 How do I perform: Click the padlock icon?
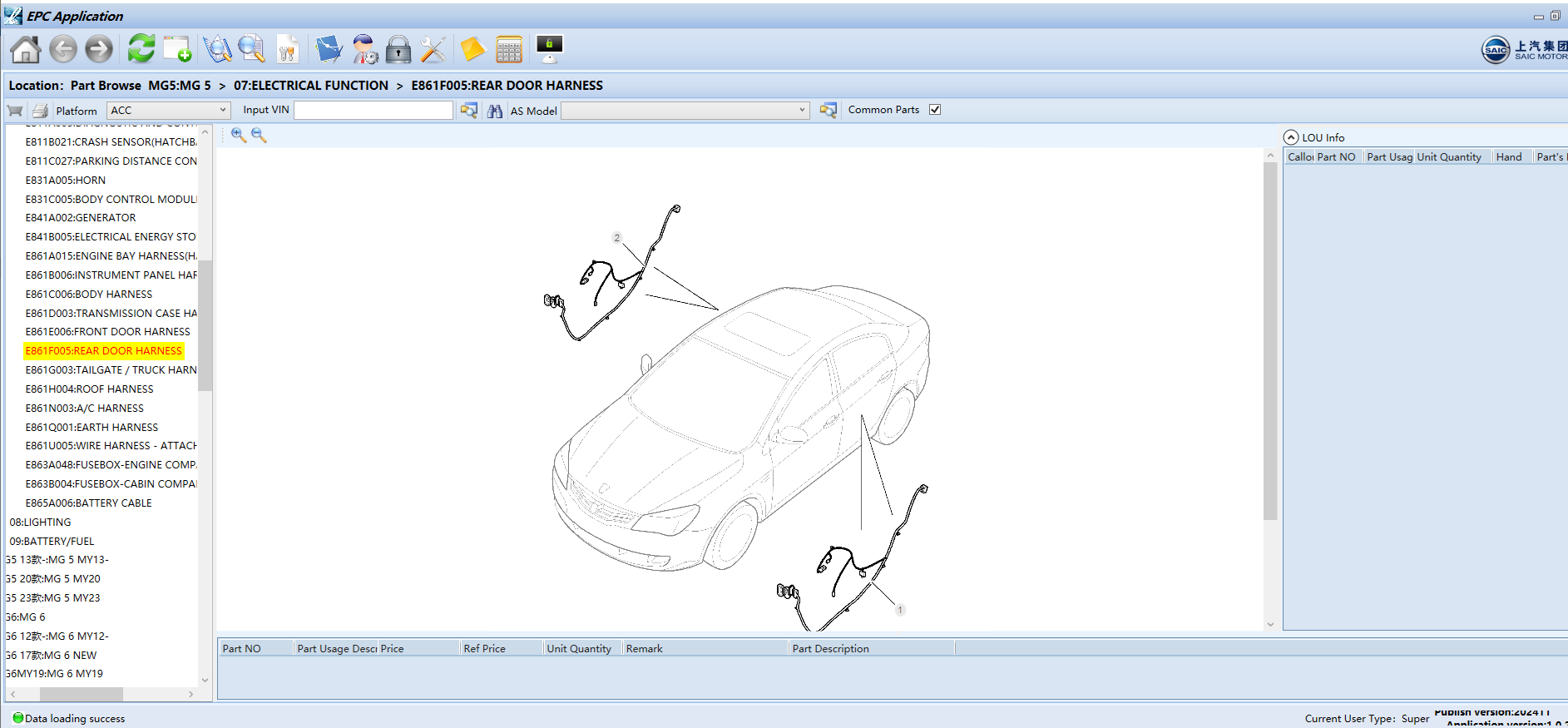(398, 49)
